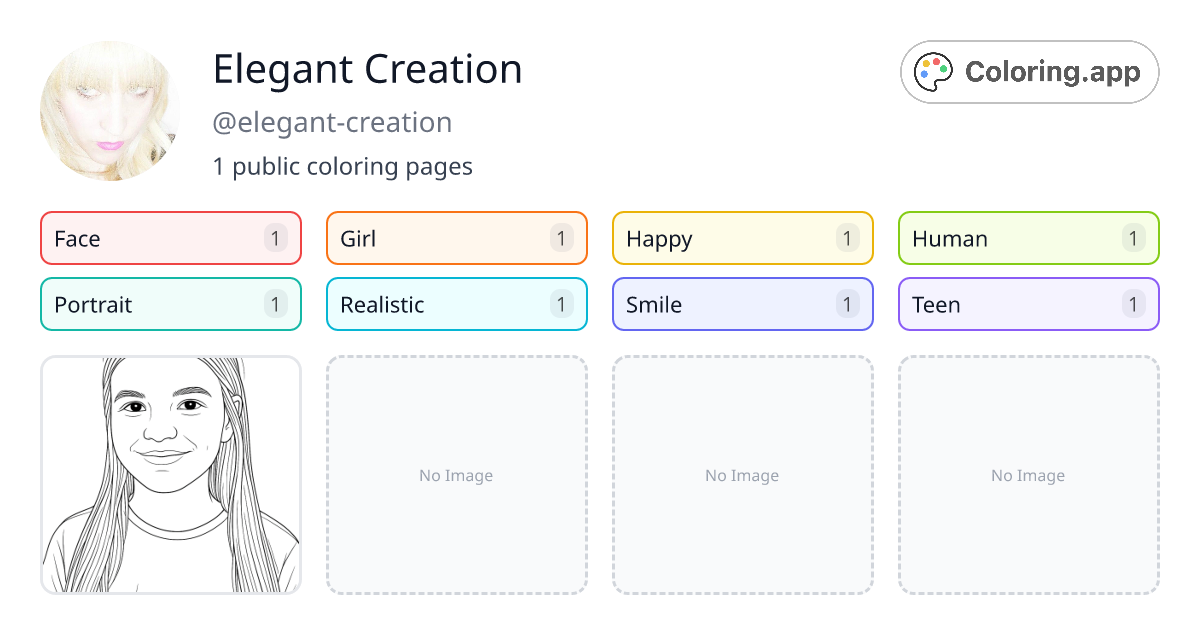Click the 1 public coloring pages text
1200x630 pixels.
point(343,166)
